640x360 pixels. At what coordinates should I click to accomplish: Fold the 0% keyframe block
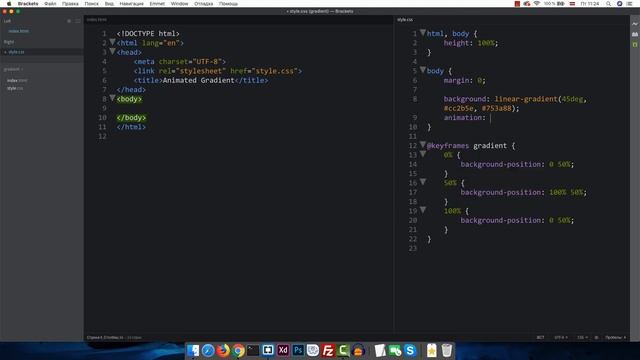(x=423, y=154)
